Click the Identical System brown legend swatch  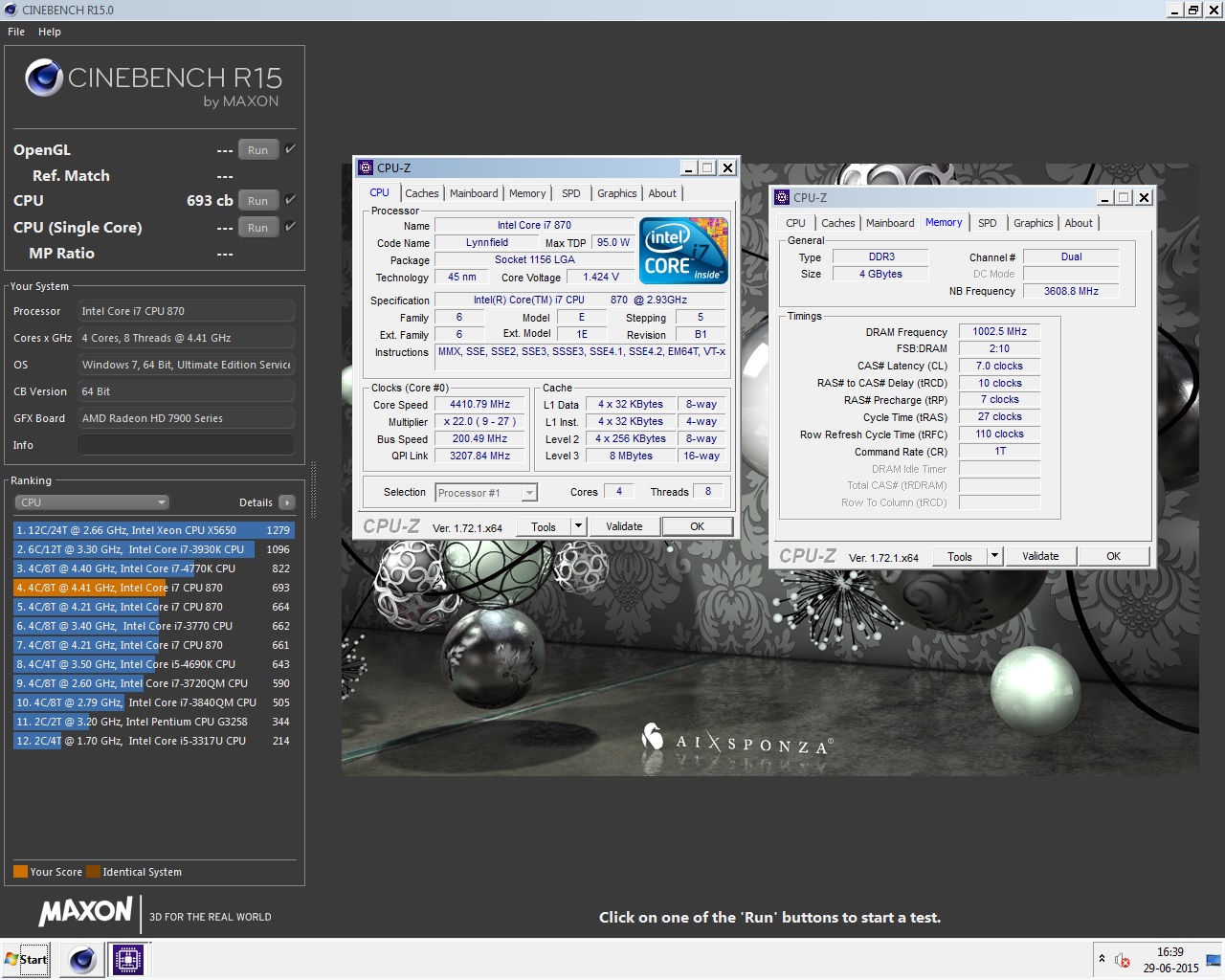pos(93,872)
